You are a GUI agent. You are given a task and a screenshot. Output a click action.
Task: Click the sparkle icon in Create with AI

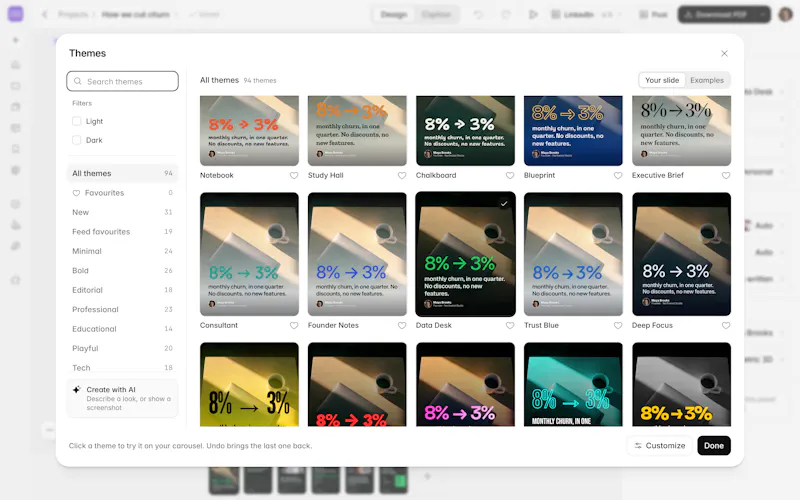(77, 390)
